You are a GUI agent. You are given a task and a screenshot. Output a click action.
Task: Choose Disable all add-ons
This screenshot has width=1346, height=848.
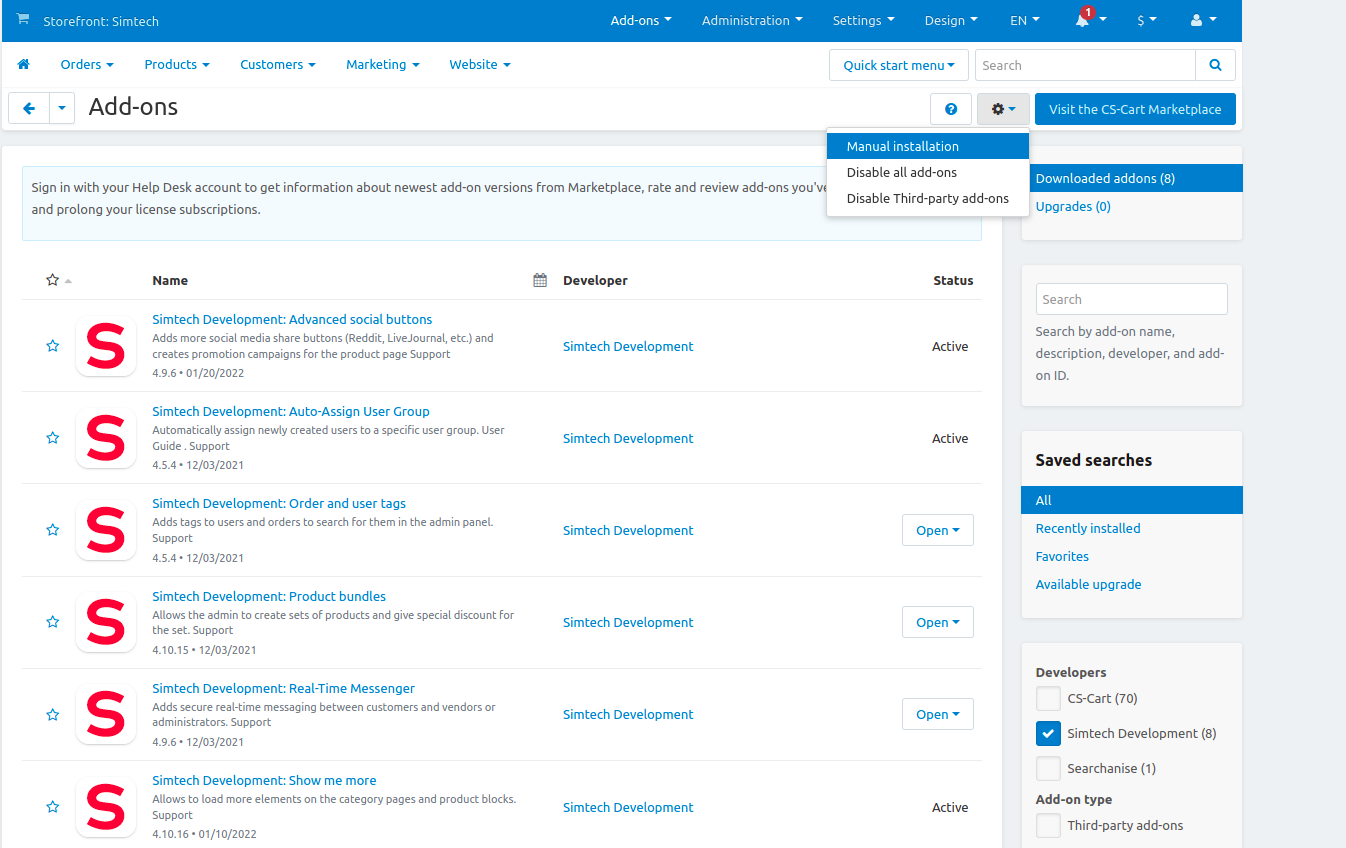pyautogui.click(x=928, y=172)
